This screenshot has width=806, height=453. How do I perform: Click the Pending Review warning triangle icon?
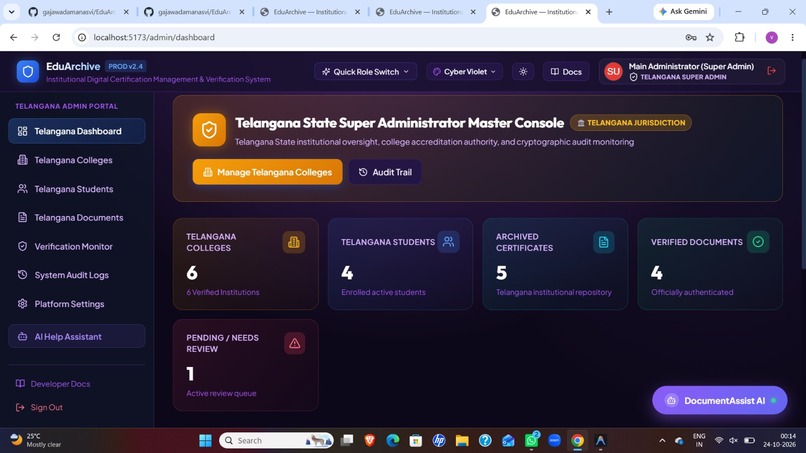tap(295, 343)
